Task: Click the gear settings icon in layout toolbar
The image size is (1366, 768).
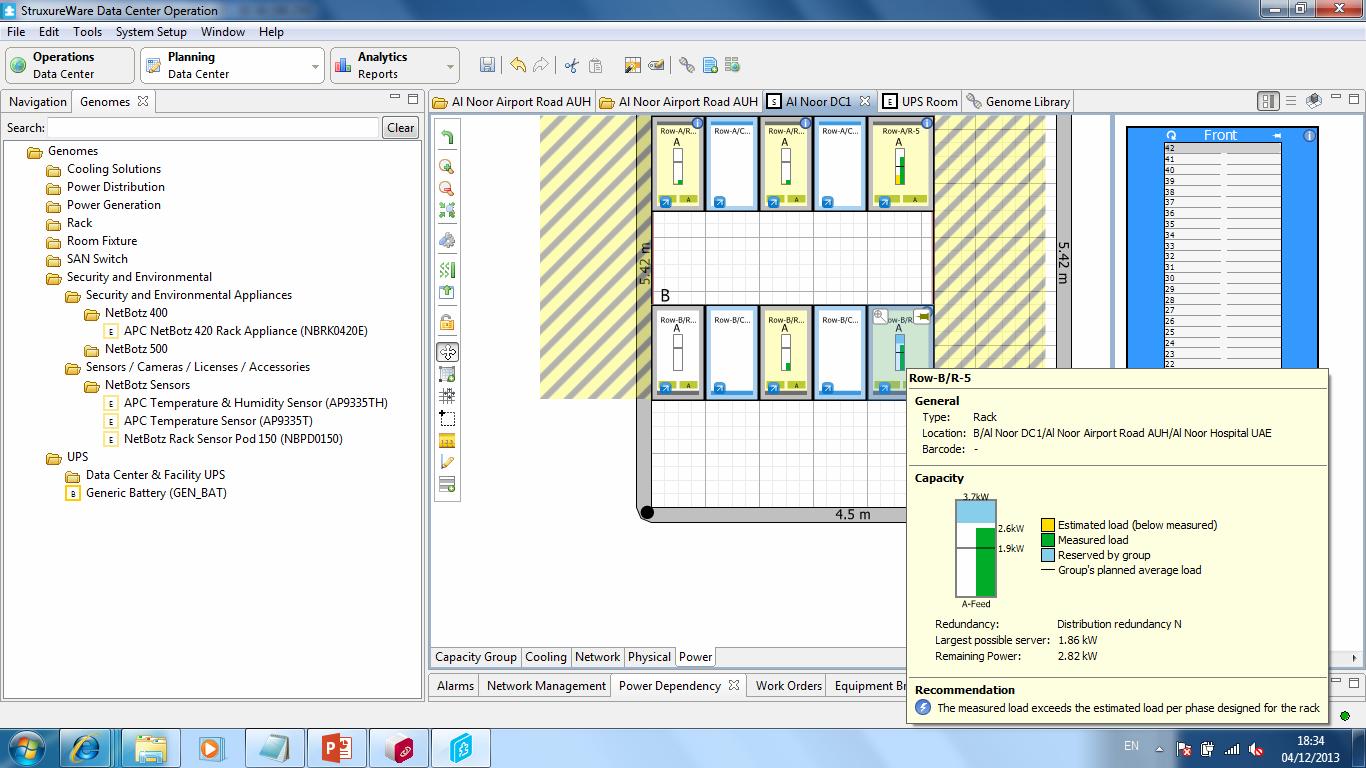Action: 447,240
